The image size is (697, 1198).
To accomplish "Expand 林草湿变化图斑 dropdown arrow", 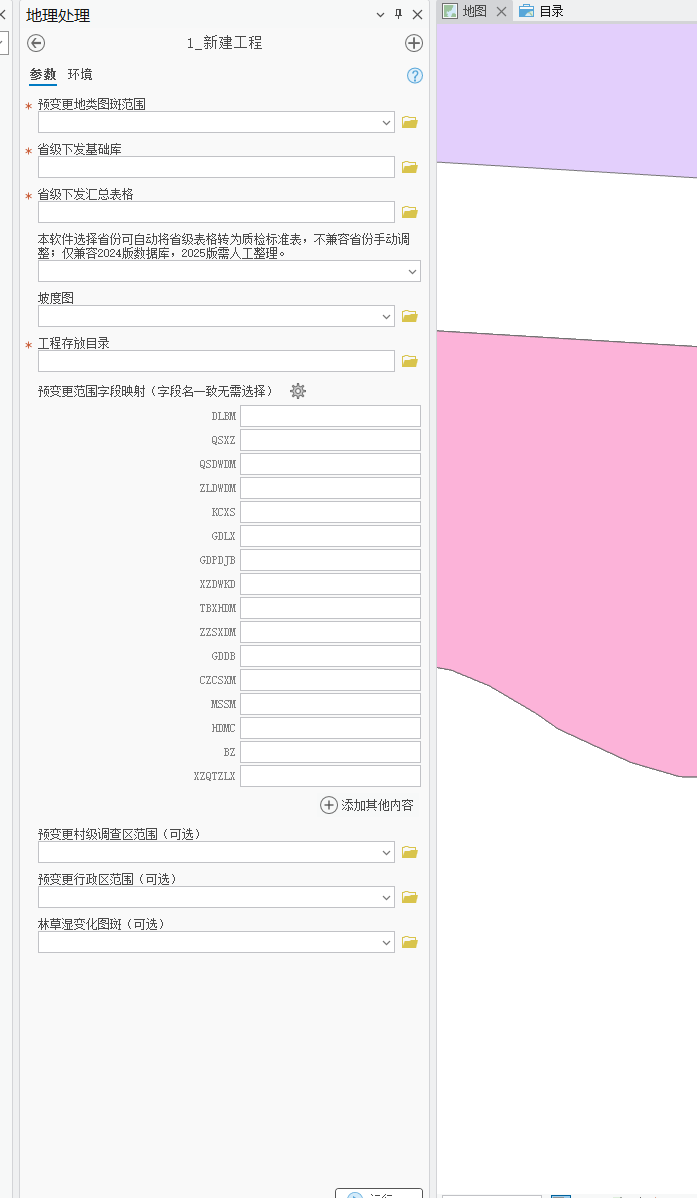I will click(386, 943).
